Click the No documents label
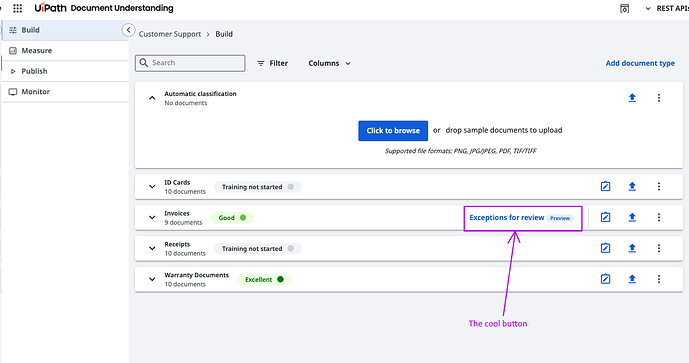 pyautogui.click(x=185, y=103)
